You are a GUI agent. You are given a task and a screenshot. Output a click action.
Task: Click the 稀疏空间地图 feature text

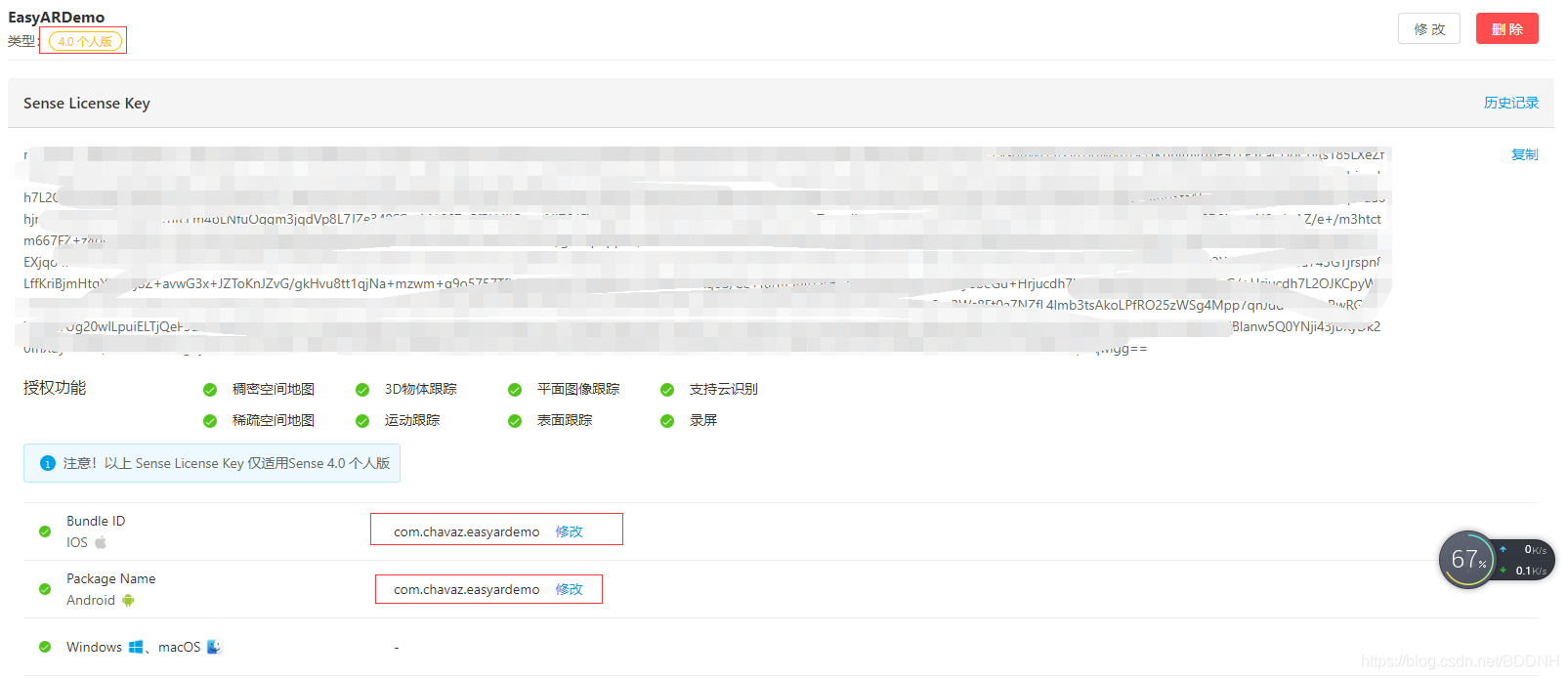tap(274, 420)
